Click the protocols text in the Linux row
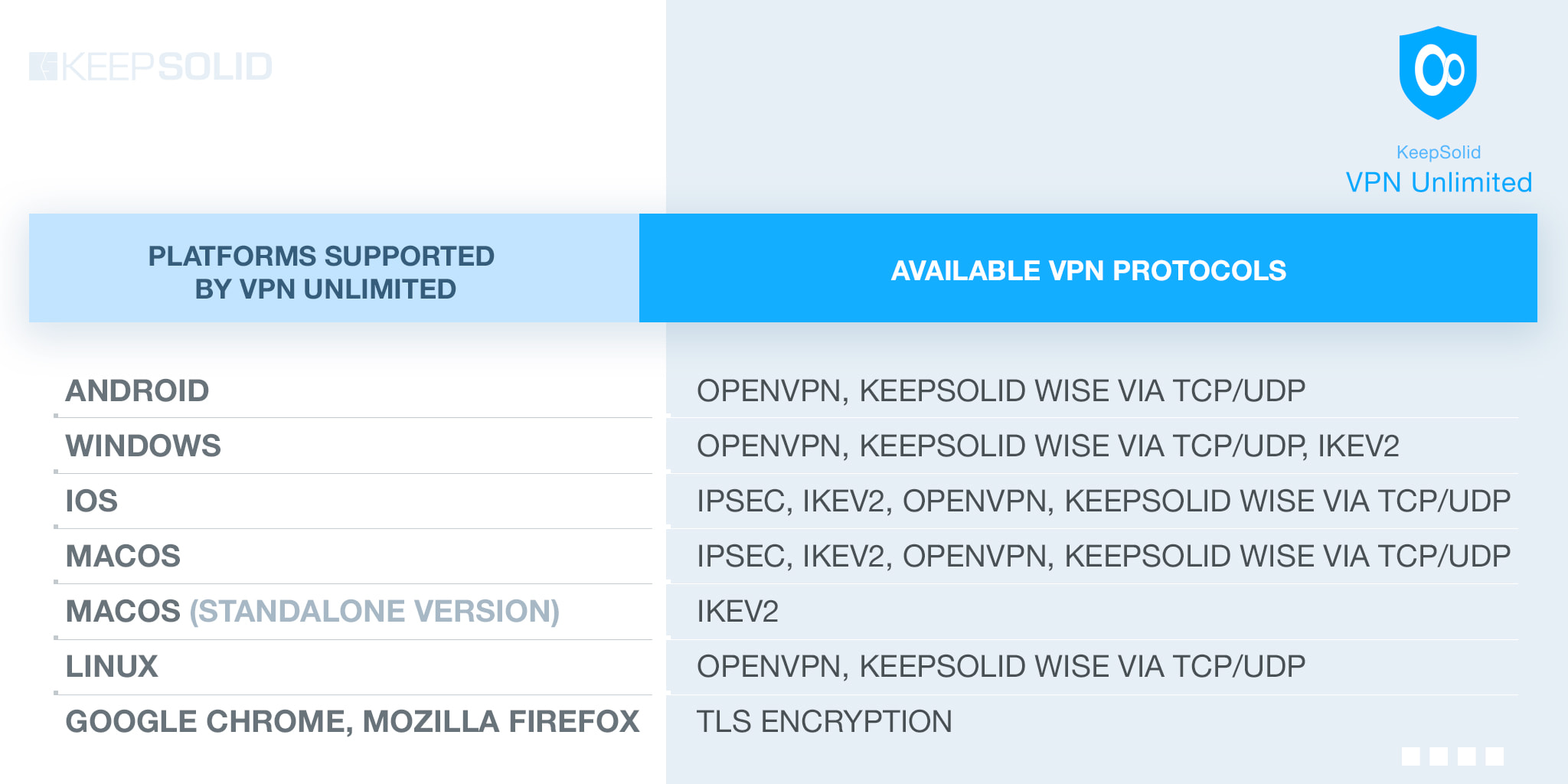1568x784 pixels. point(1001,667)
